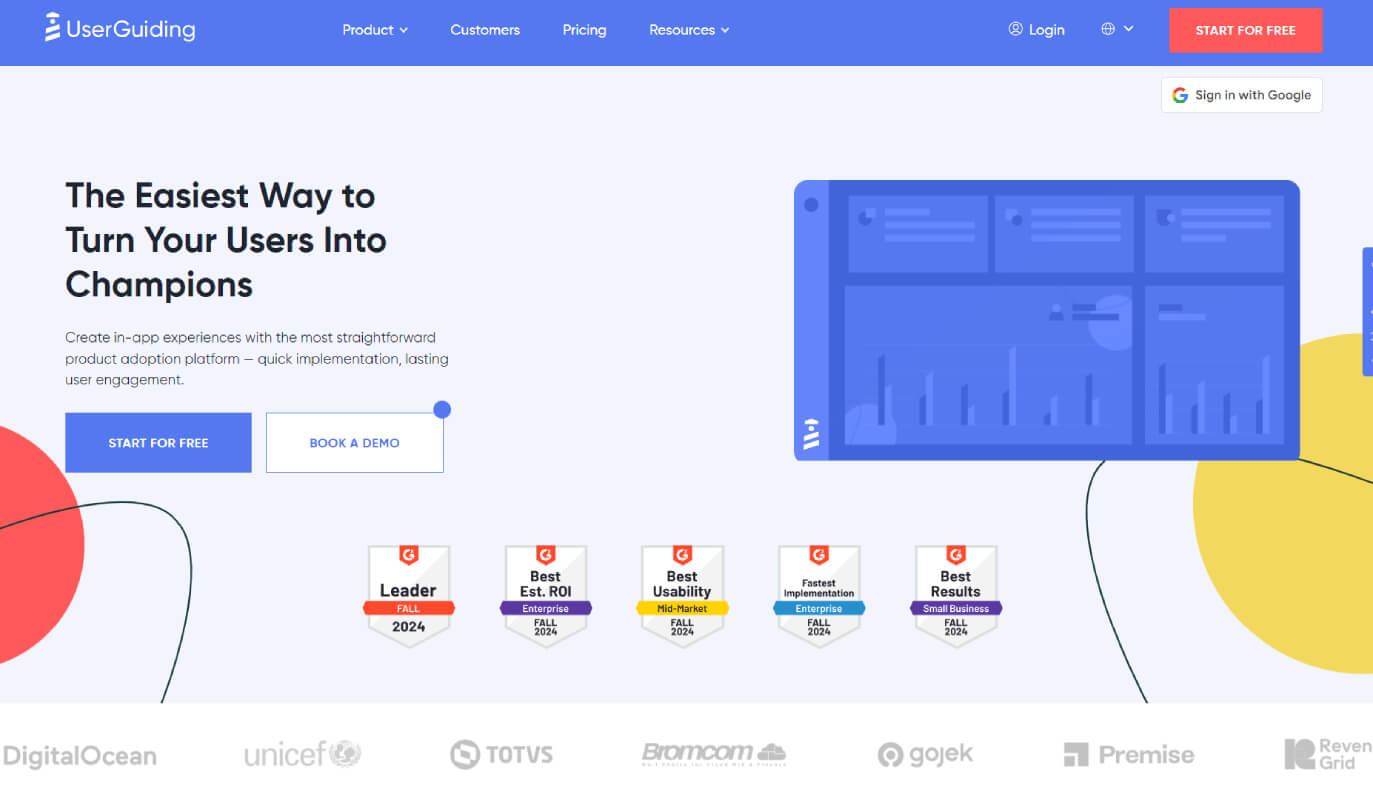Click the Bromcom logo
The image size is (1373, 800).
click(x=714, y=754)
